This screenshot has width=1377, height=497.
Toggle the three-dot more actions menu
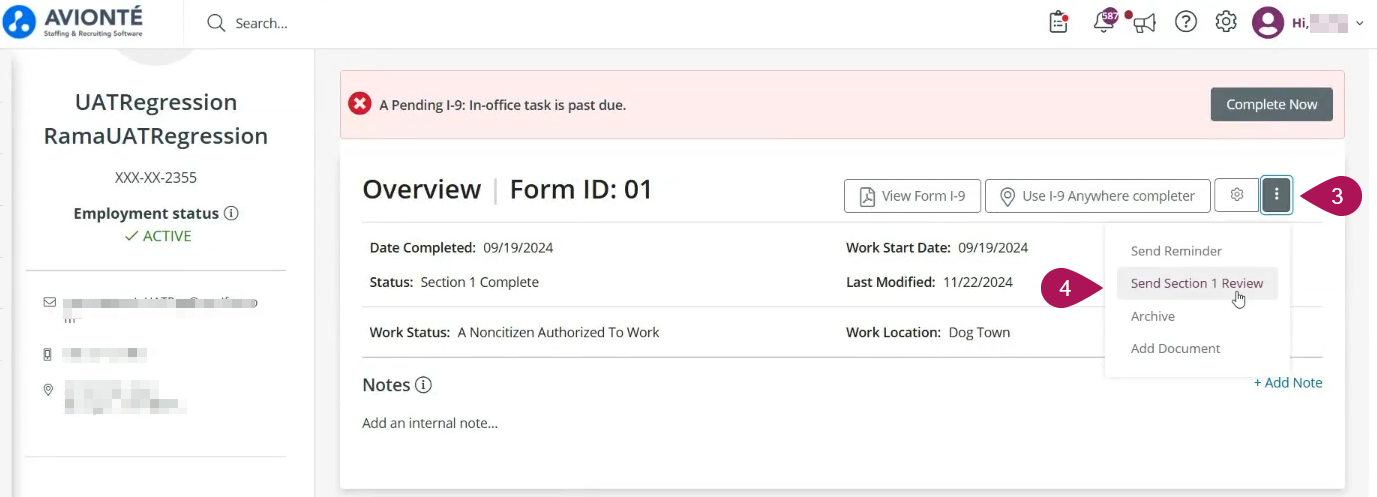click(x=1277, y=196)
